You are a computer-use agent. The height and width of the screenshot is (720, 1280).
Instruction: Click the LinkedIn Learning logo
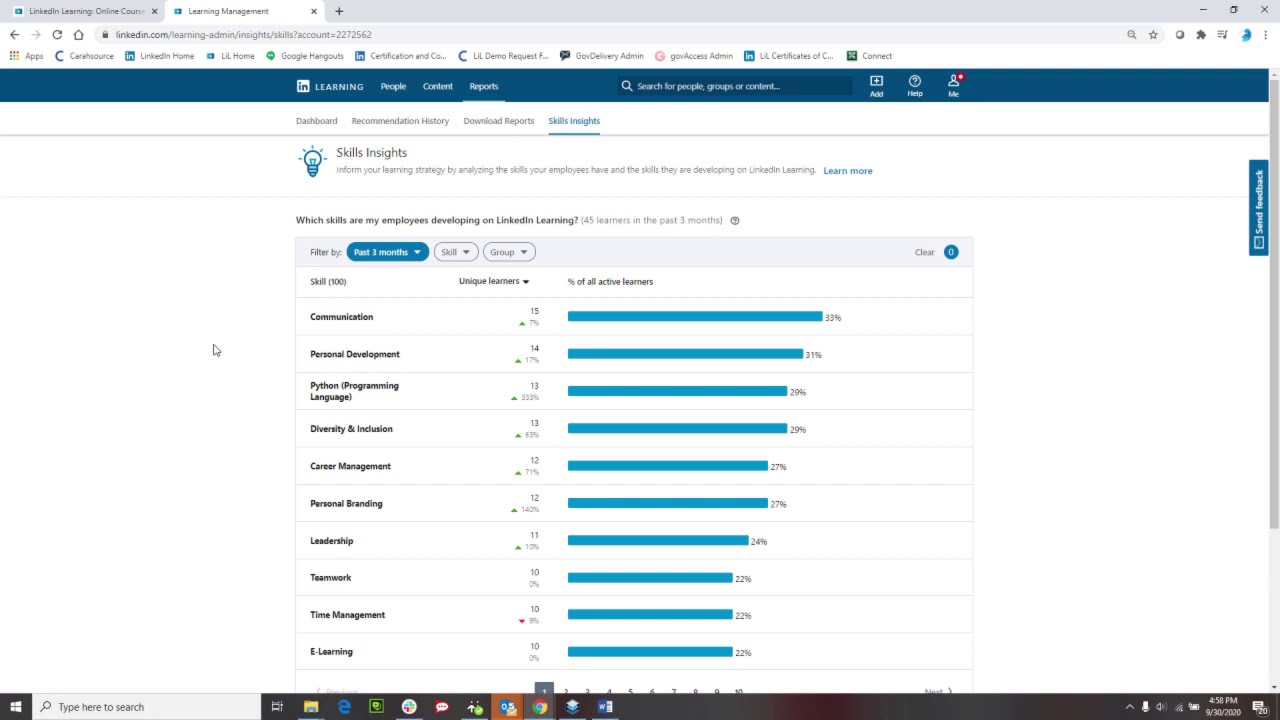(330, 86)
